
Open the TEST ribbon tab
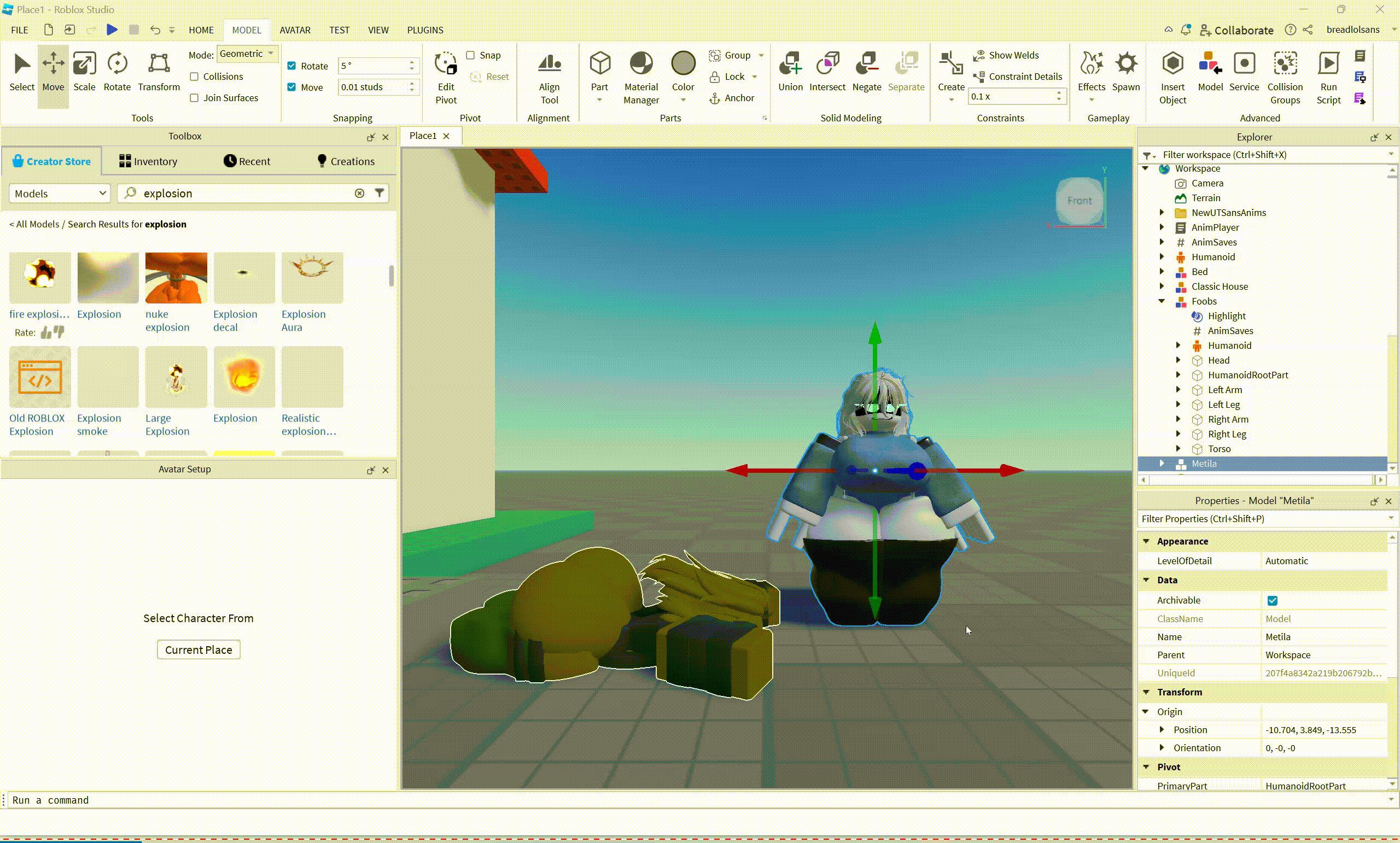339,30
